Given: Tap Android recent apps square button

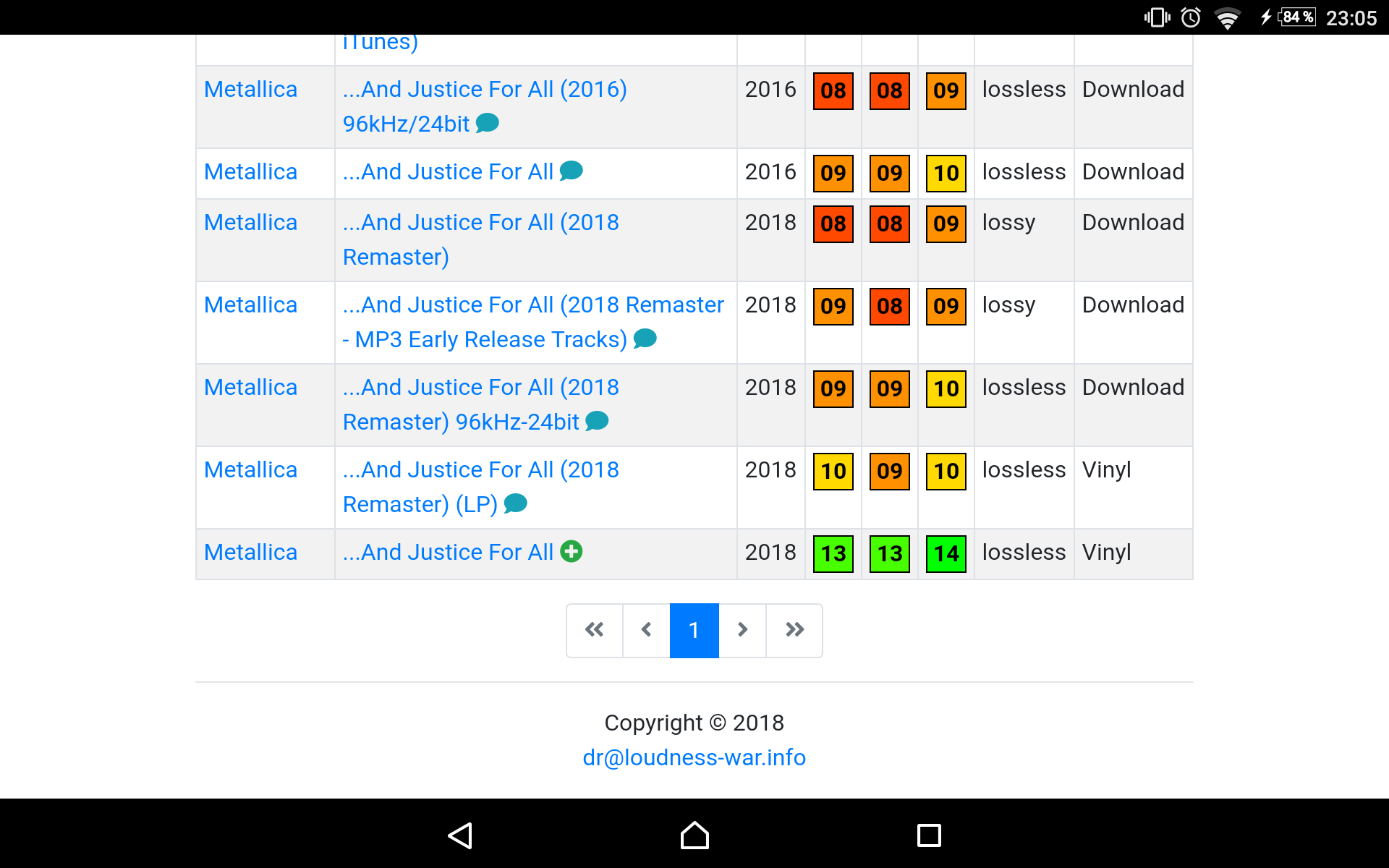Looking at the screenshot, I should [x=929, y=835].
